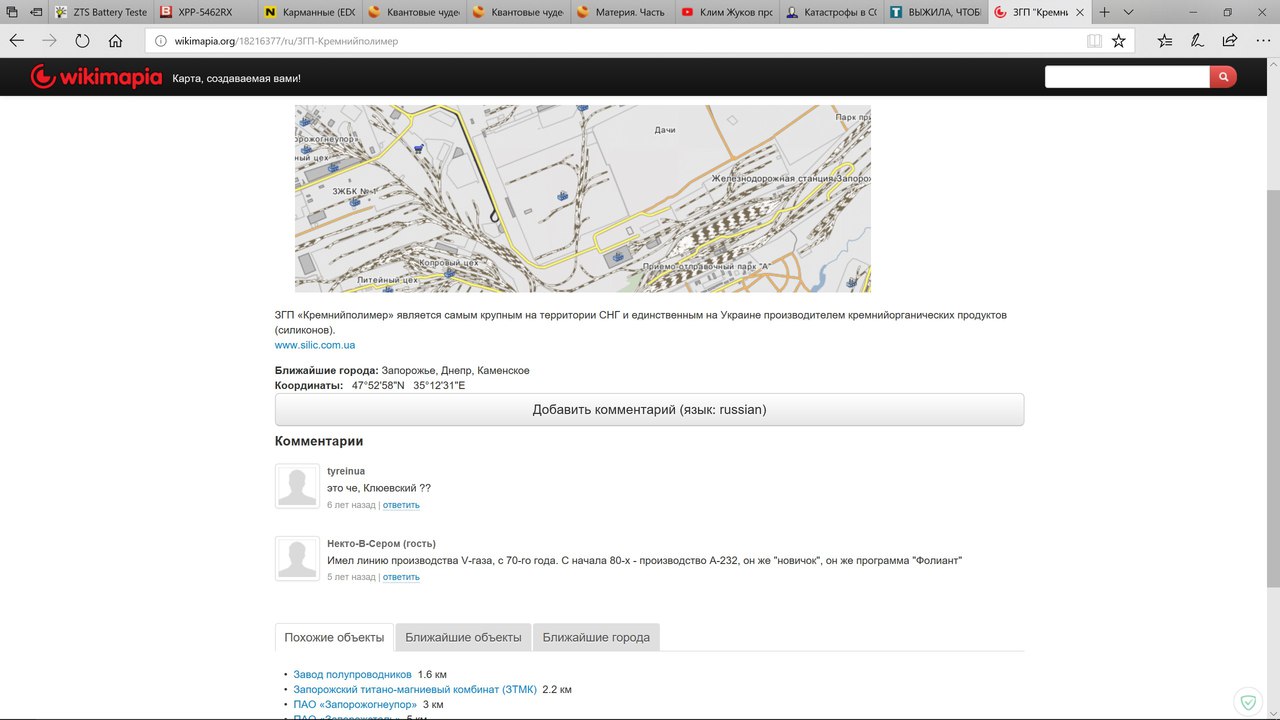Image resolution: width=1280 pixels, height=720 pixels.
Task: Open the favorites hub
Action: tap(1165, 41)
